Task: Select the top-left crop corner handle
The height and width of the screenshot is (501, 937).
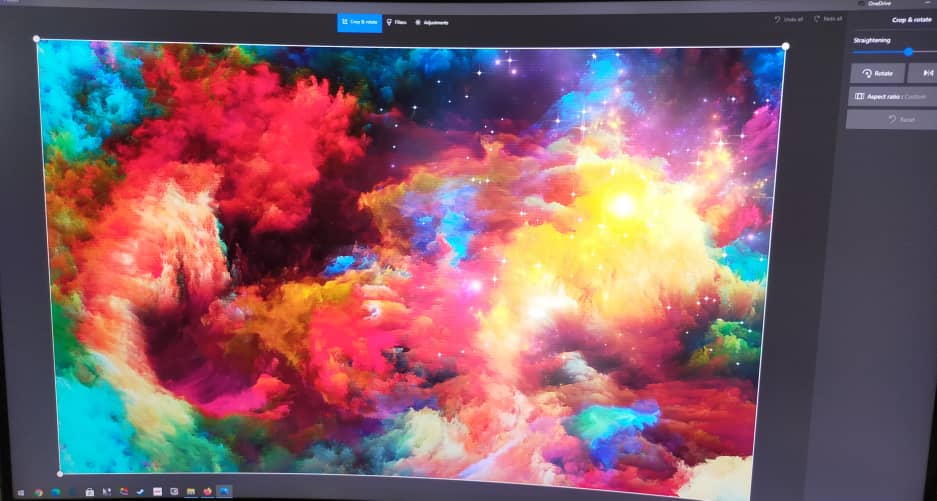Action: pyautogui.click(x=36, y=39)
